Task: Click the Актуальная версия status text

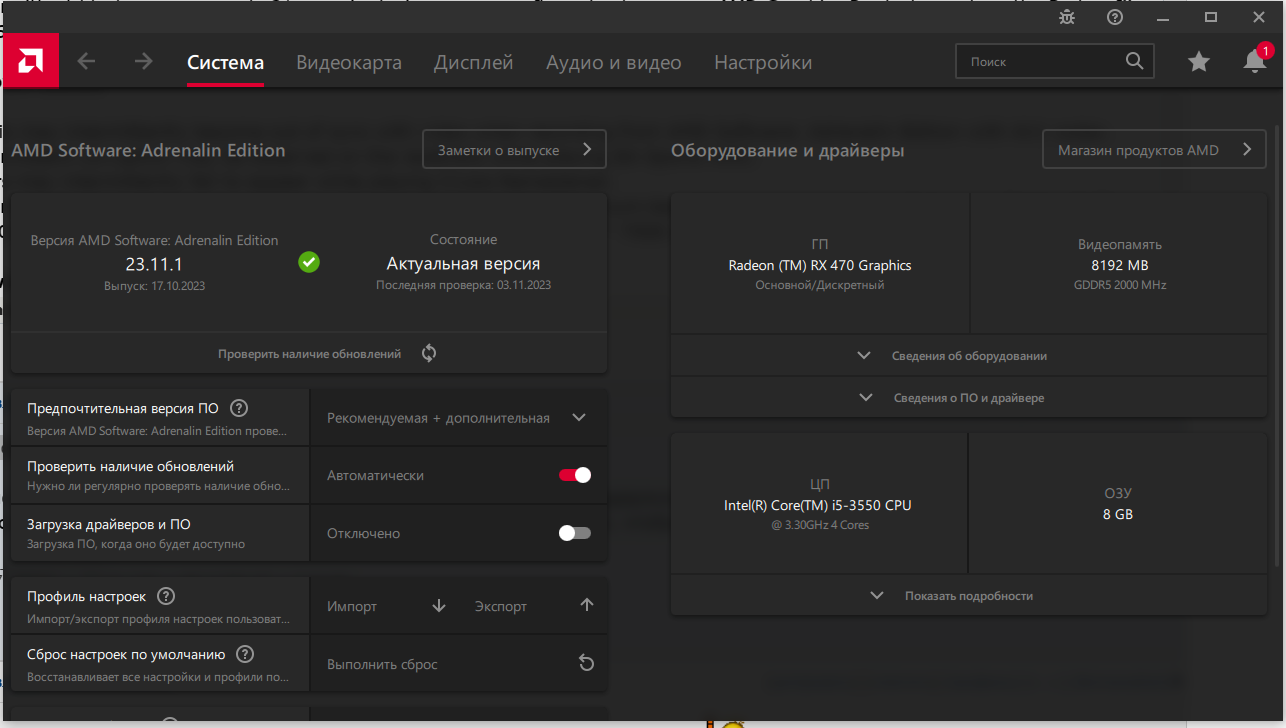Action: tap(464, 264)
